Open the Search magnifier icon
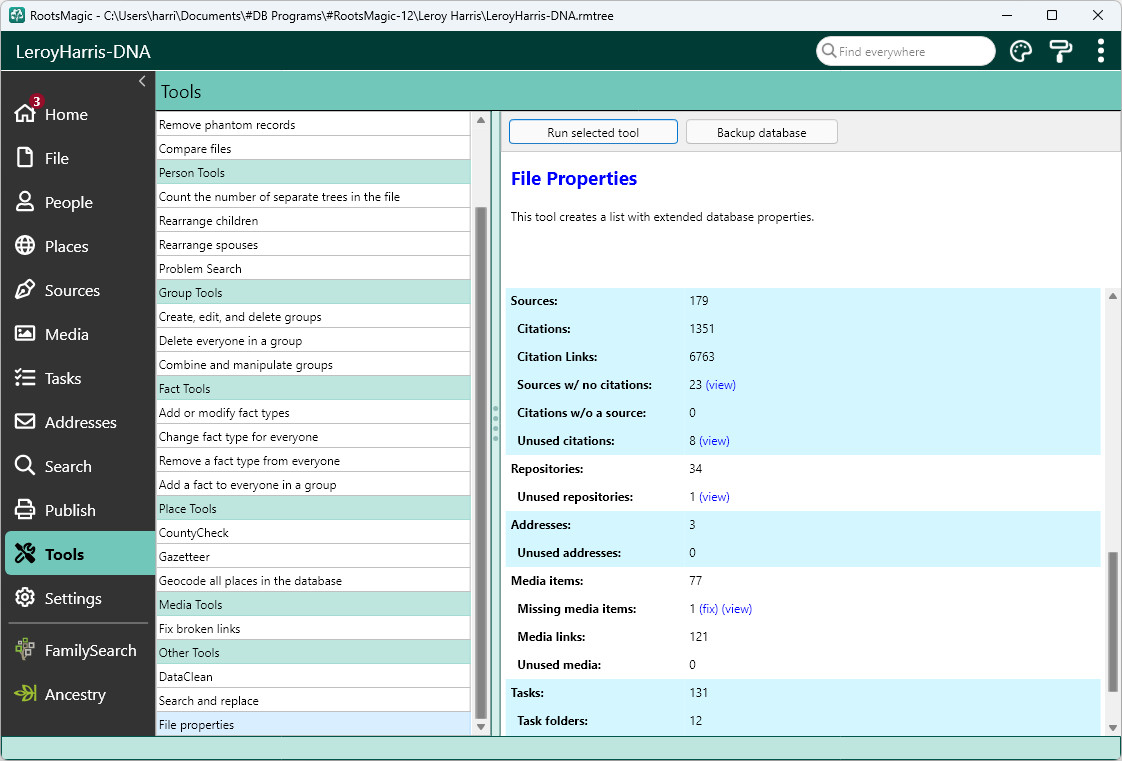Image resolution: width=1122 pixels, height=761 pixels. (25, 466)
